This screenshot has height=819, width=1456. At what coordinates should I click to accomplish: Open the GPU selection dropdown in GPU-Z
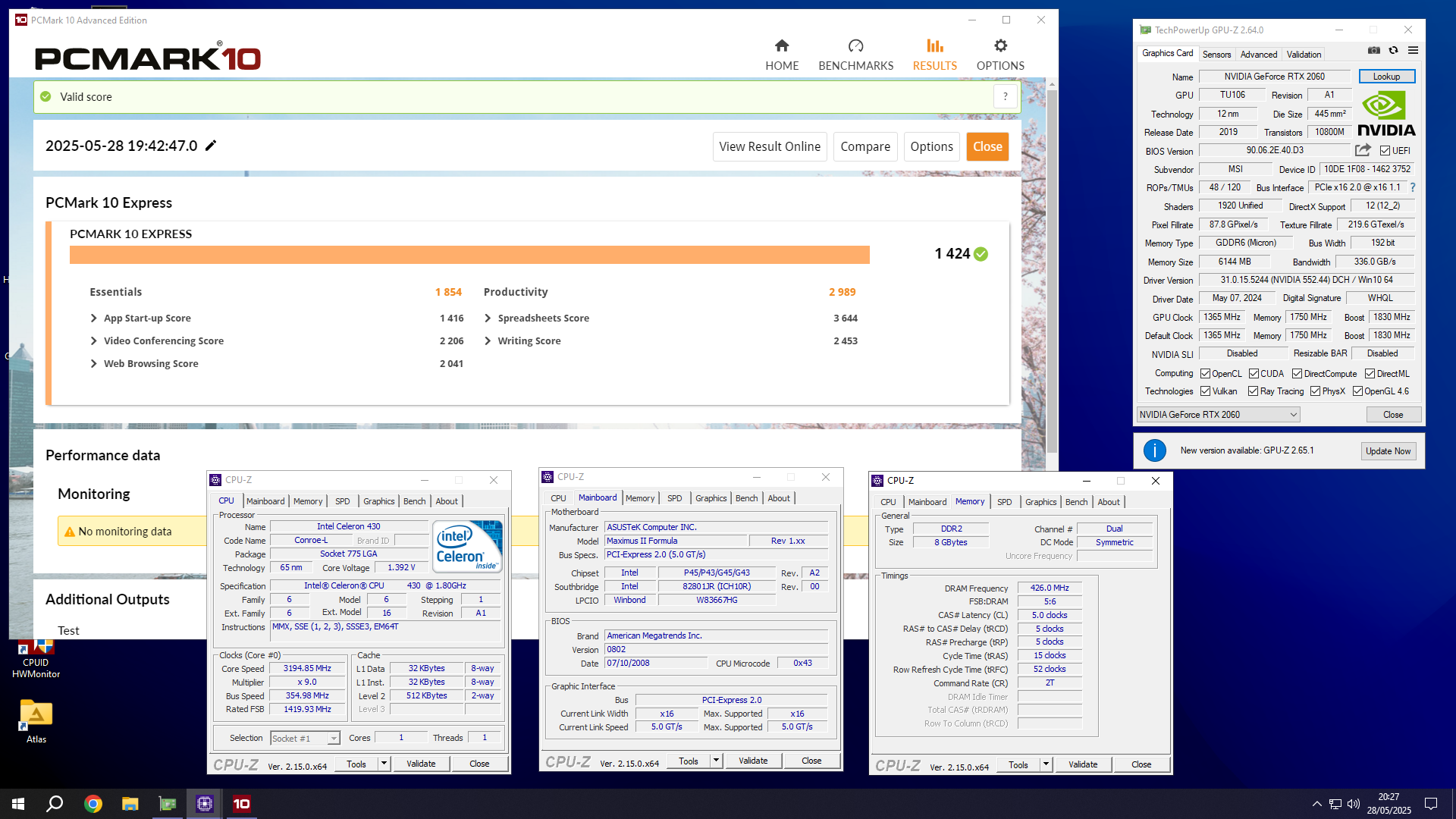1218,415
